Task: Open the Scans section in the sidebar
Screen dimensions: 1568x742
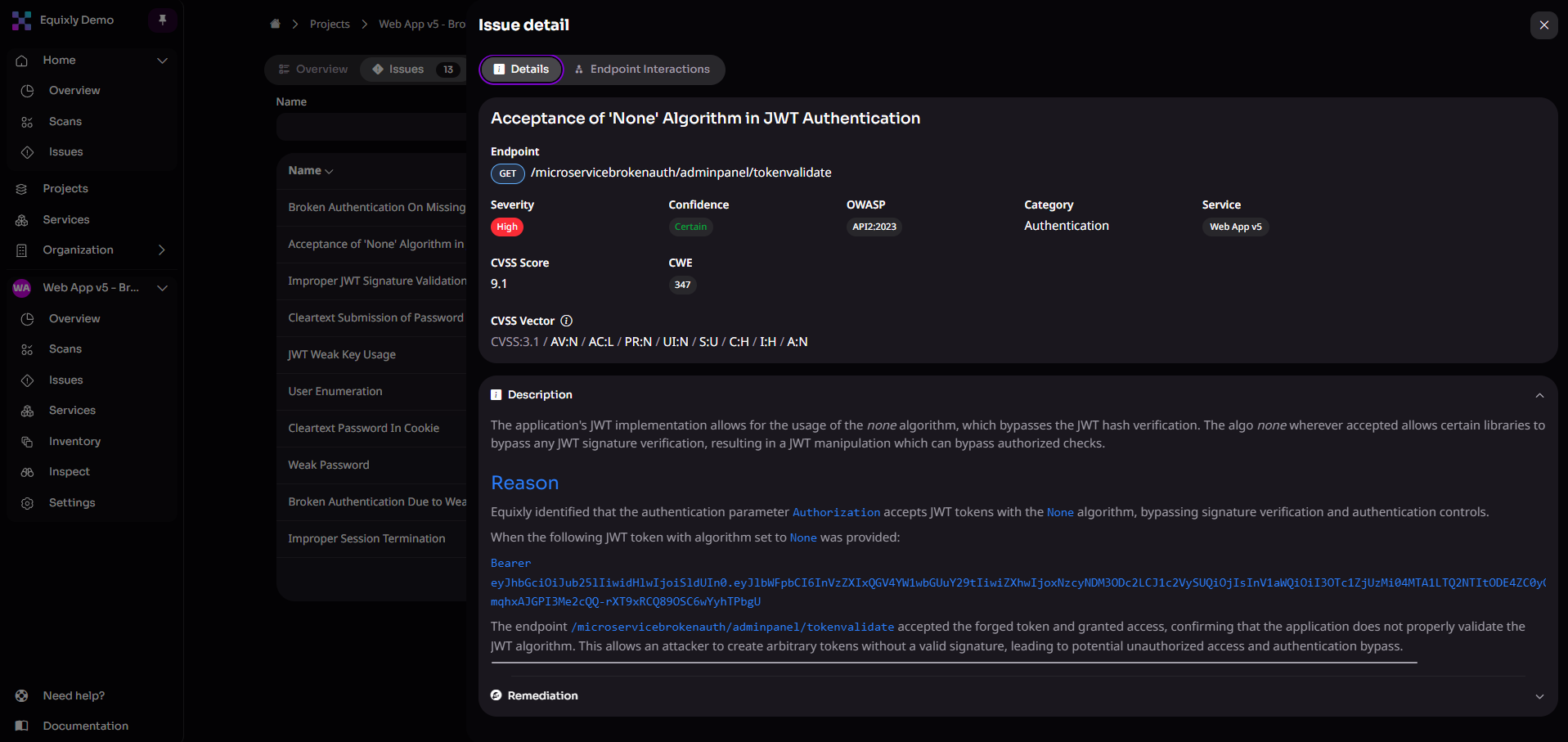Action: pos(64,121)
